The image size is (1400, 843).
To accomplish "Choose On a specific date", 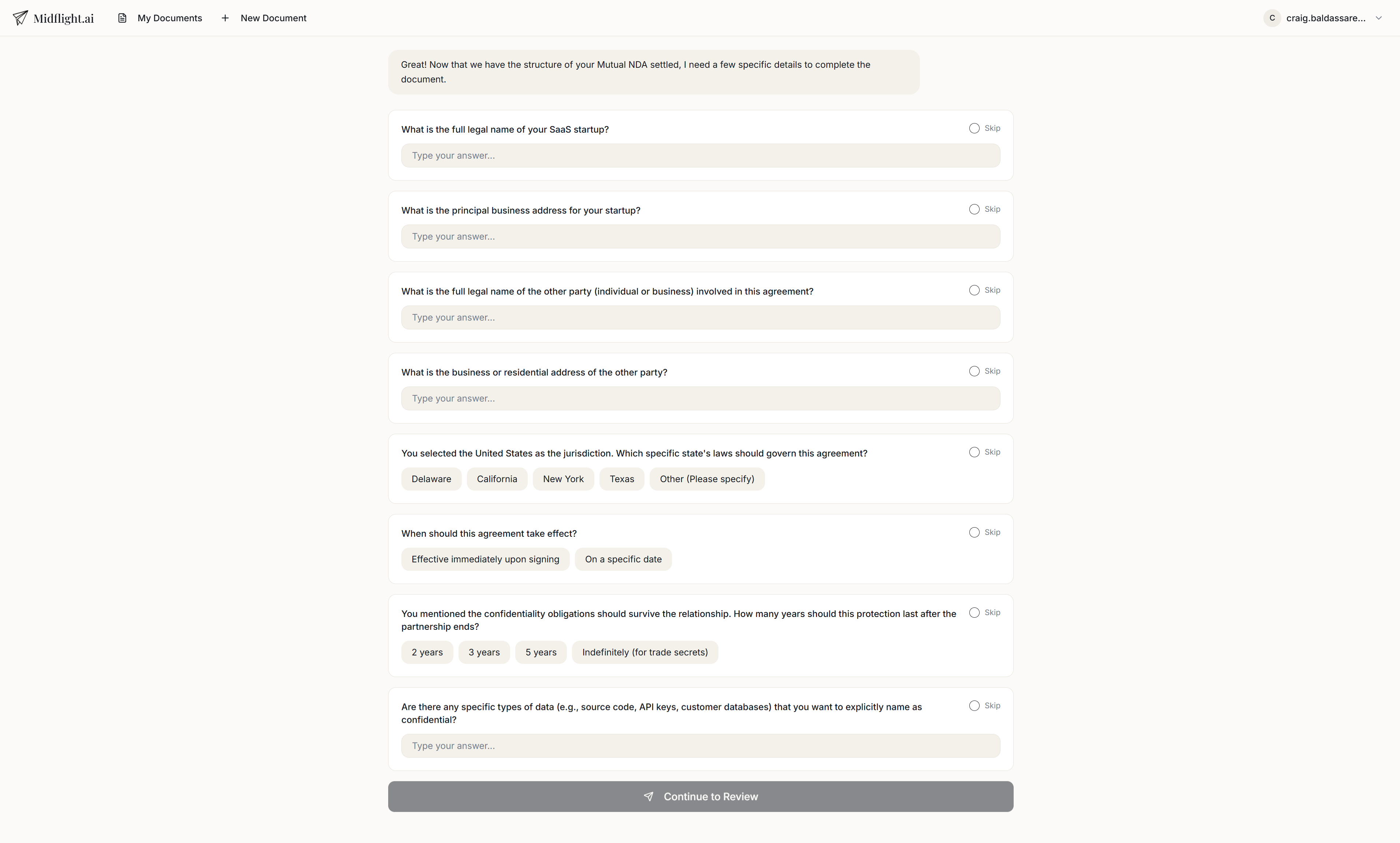I will point(623,559).
